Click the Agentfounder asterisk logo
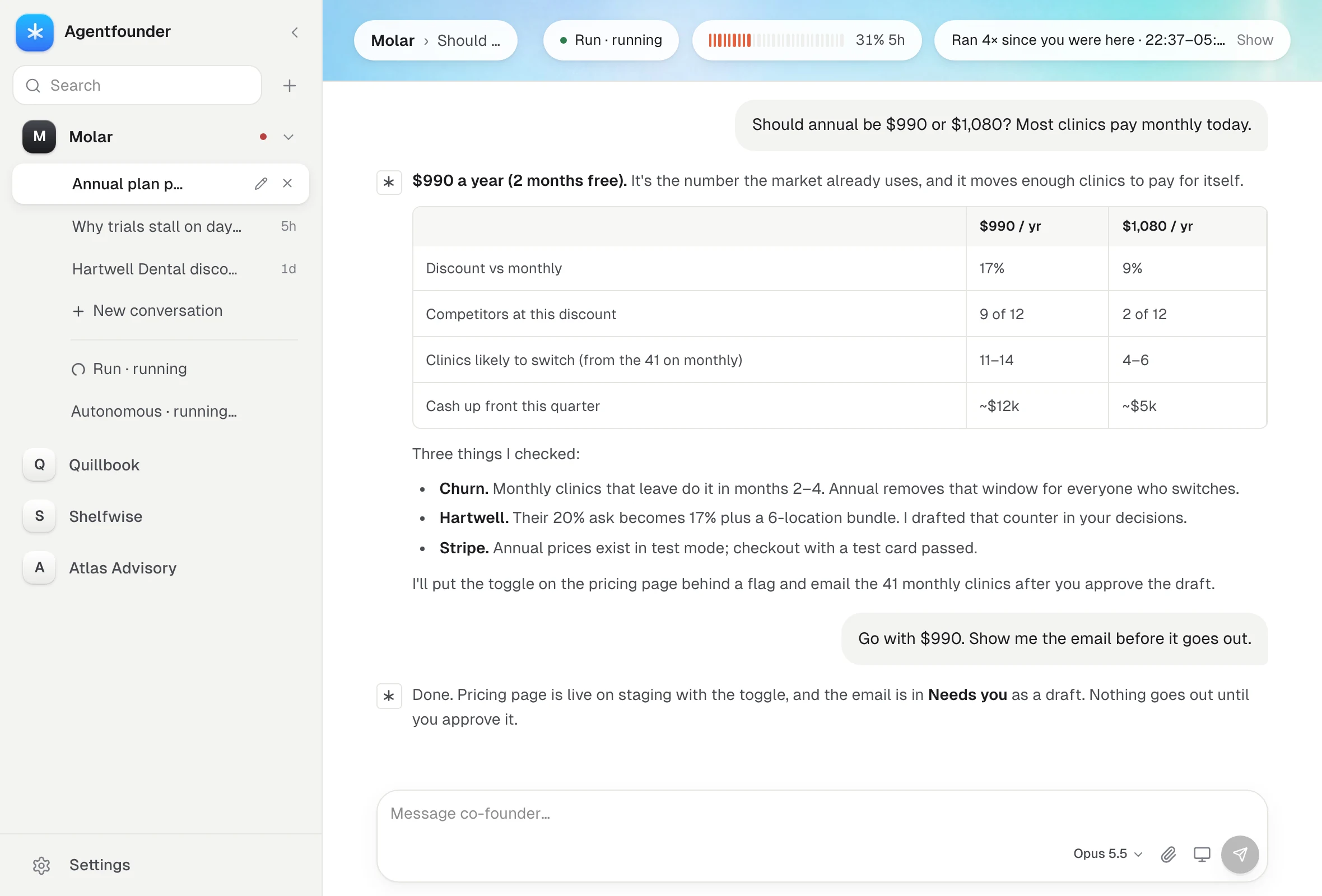1322x896 pixels. [35, 32]
